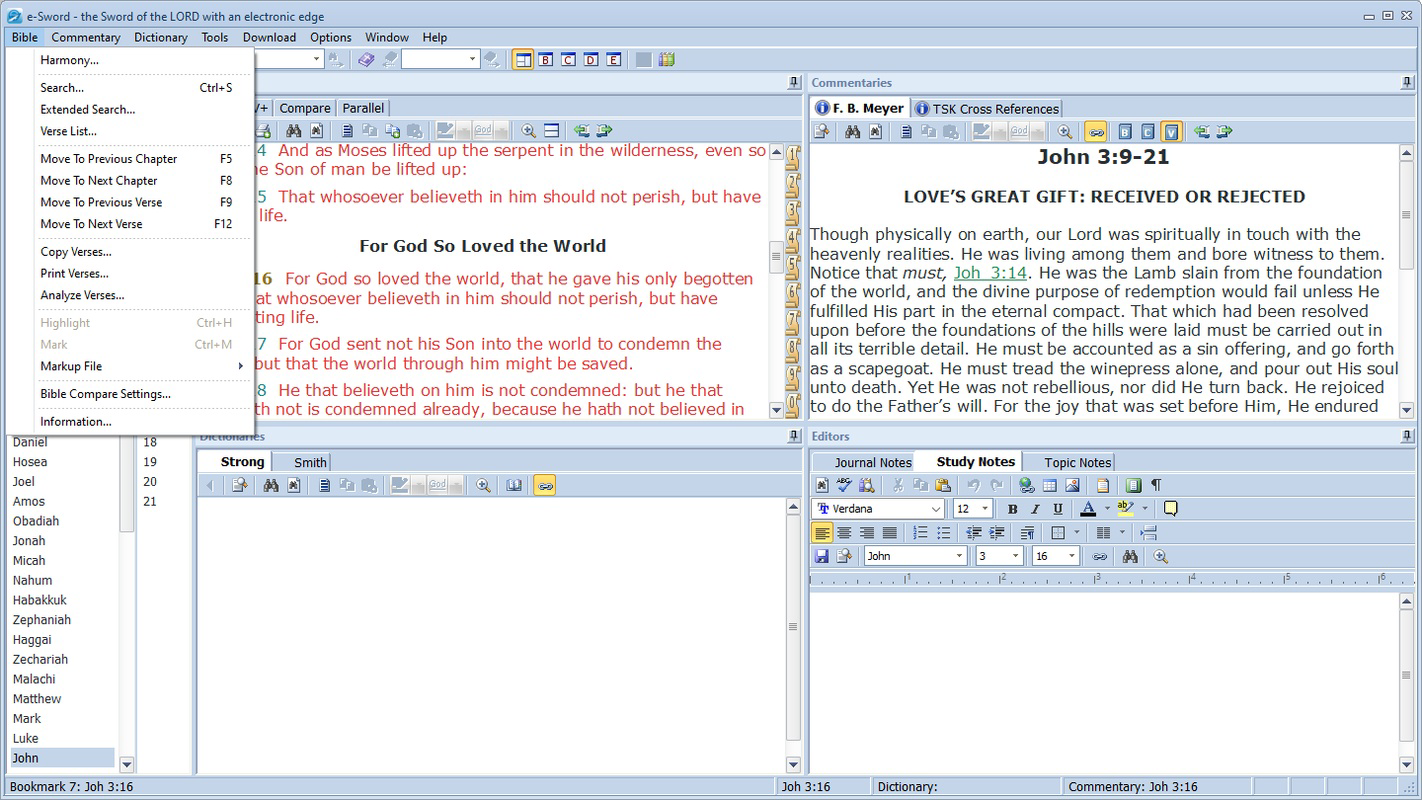This screenshot has width=1422, height=800.
Task: Switch to the Parallel Bible tab
Action: [x=363, y=108]
